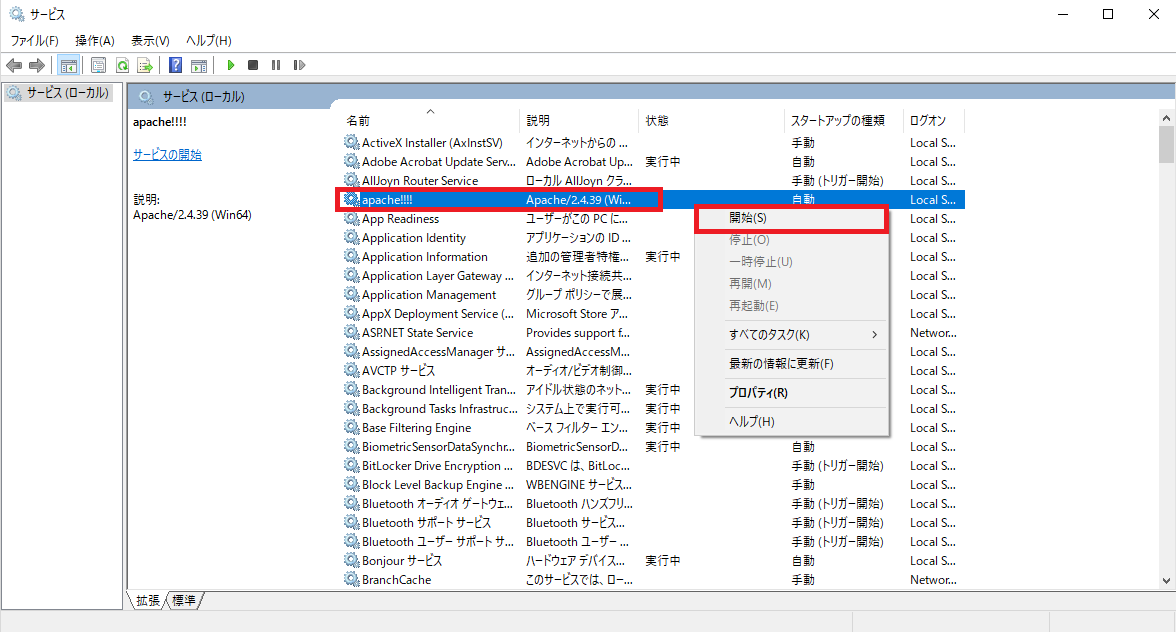This screenshot has height=632, width=1176.
Task: Open the 操作(A) menu
Action: (94, 41)
